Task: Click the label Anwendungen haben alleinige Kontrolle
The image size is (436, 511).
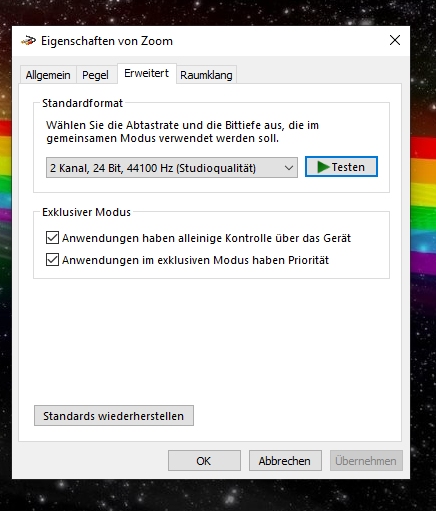Action: click(x=206, y=238)
